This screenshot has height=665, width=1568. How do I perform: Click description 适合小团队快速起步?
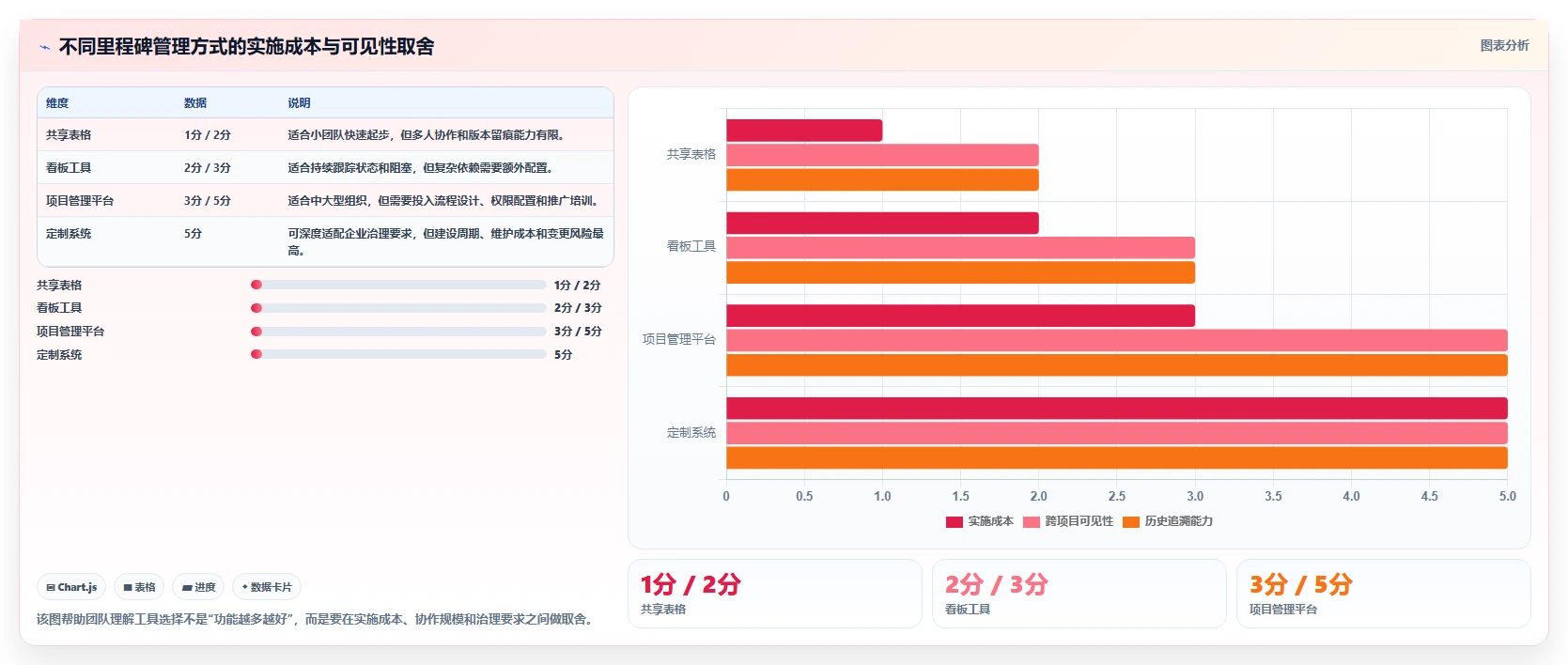428,135
